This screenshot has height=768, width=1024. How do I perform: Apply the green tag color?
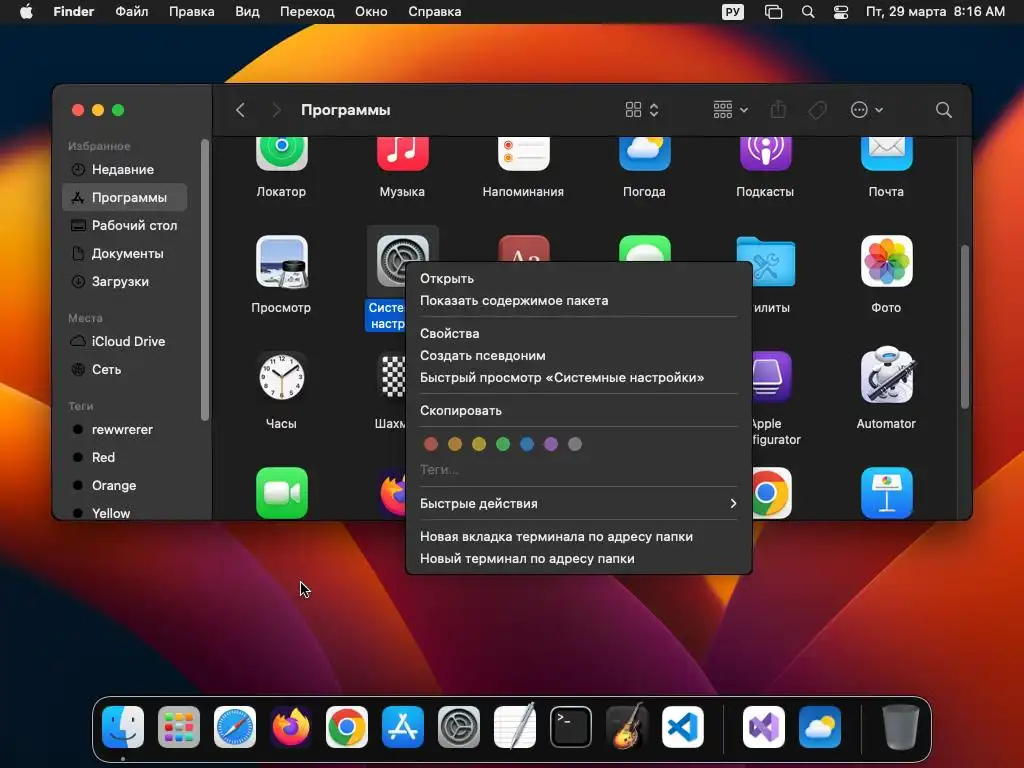(503, 444)
